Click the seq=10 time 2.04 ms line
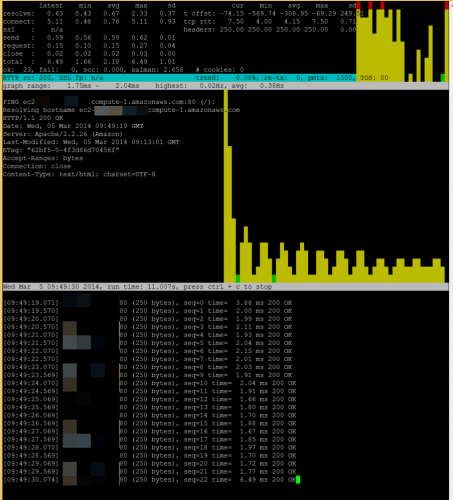 coord(150,383)
